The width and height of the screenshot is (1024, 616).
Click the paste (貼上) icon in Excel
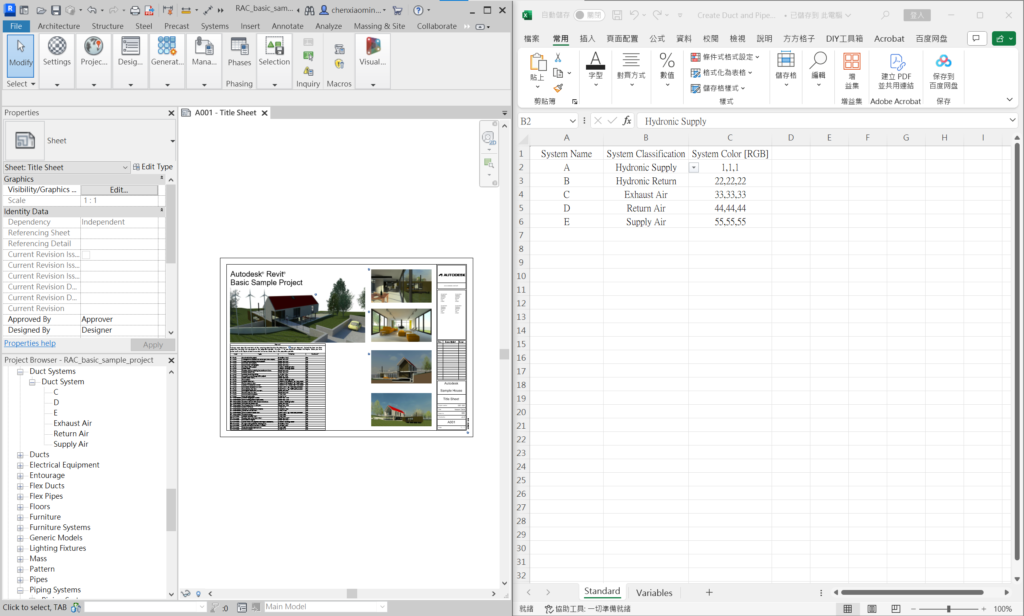tap(536, 60)
